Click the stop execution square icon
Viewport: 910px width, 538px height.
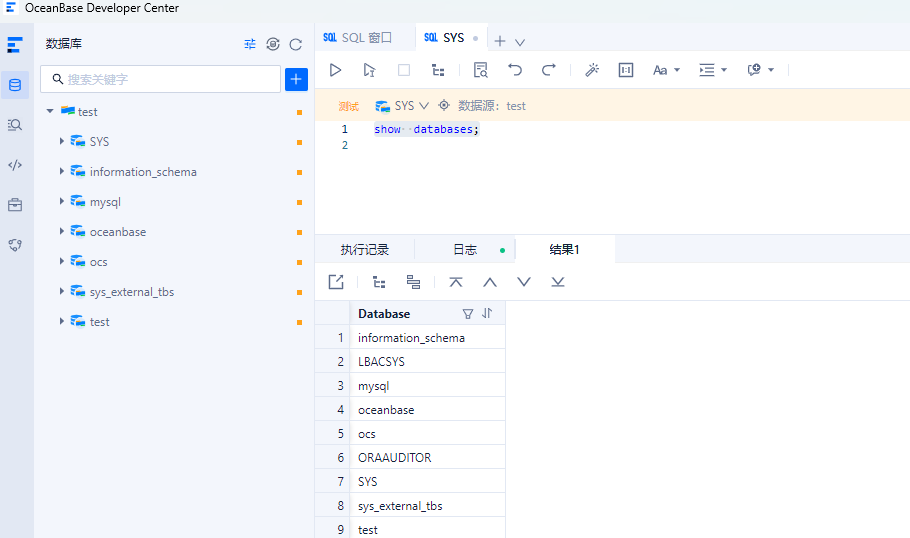[x=404, y=70]
